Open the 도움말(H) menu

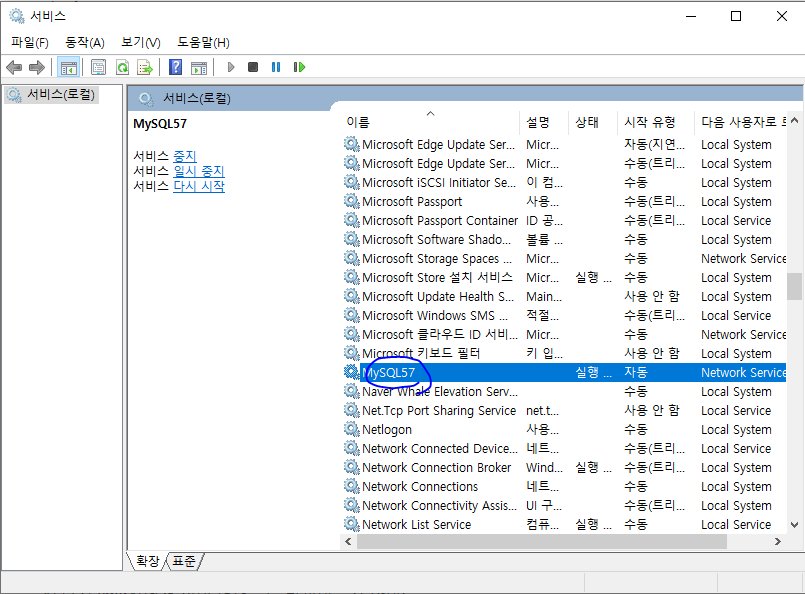coord(203,43)
